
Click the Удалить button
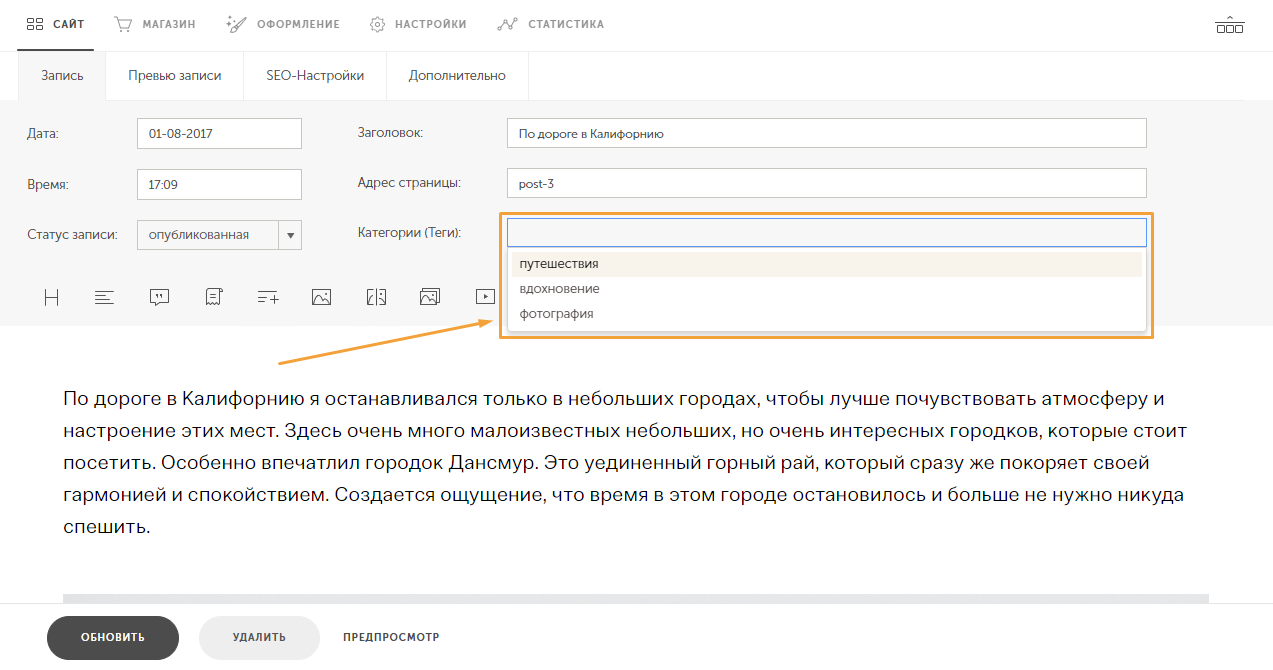click(x=259, y=637)
